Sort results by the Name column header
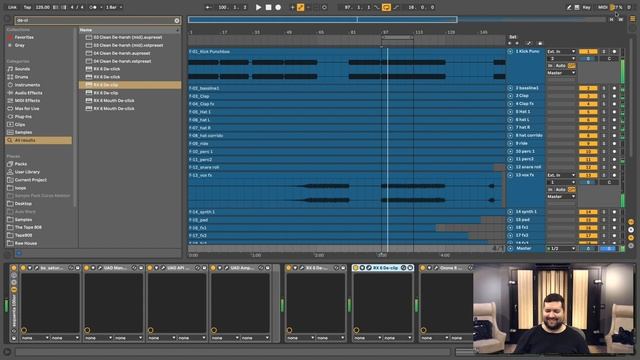 [130, 30]
